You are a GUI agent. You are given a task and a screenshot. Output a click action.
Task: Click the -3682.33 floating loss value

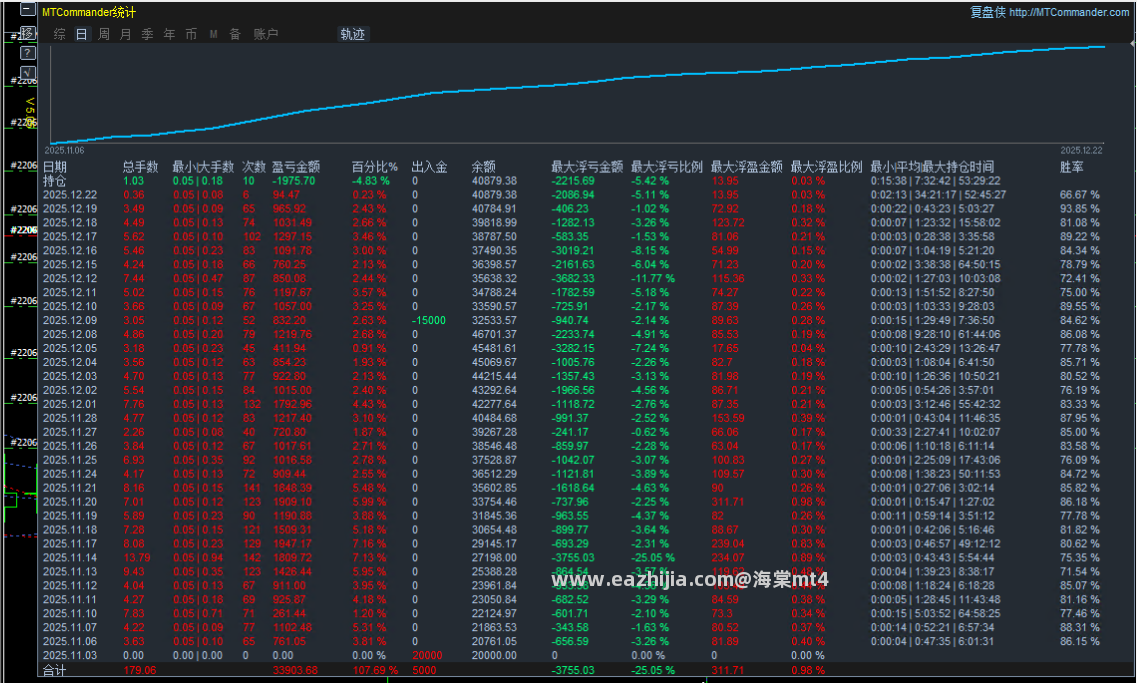(x=573, y=278)
